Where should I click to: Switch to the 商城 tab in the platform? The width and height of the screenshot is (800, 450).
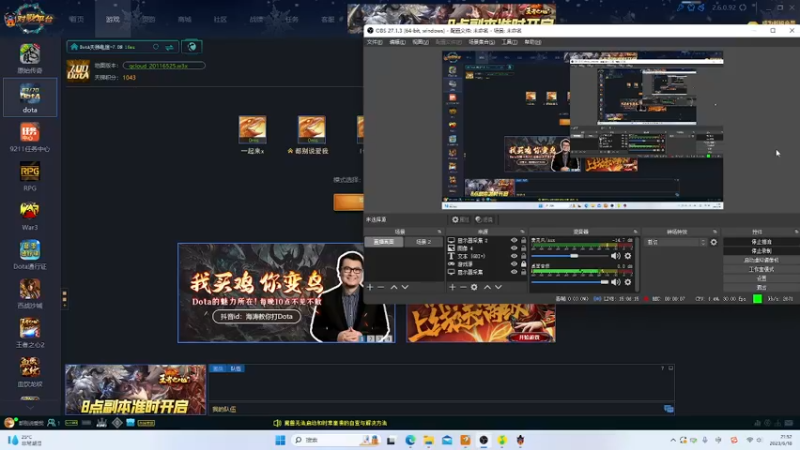[x=185, y=19]
